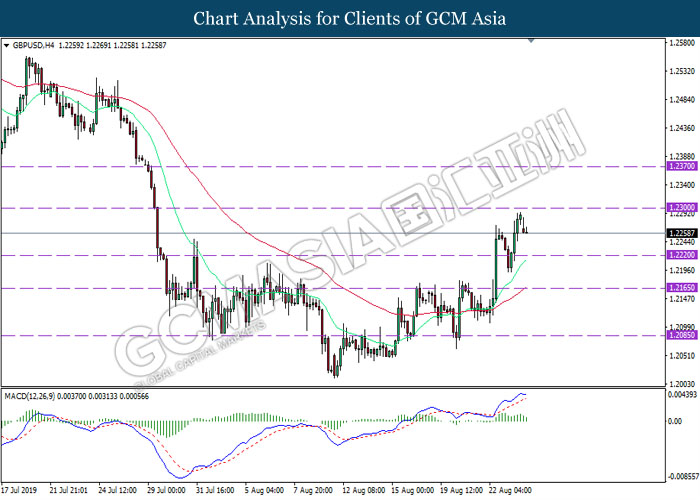Click the 21 Jul 21:01 time label
Viewport: 700px width, 500px height.
[69, 490]
